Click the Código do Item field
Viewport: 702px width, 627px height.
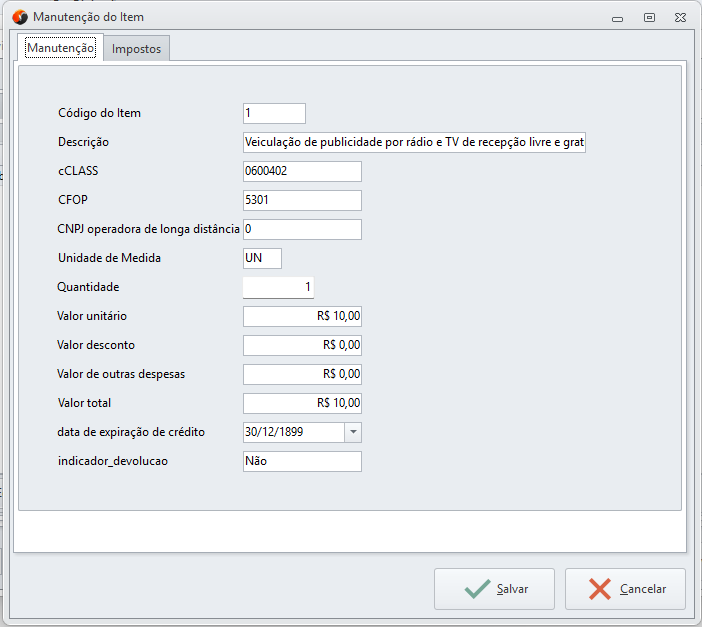pos(274,113)
